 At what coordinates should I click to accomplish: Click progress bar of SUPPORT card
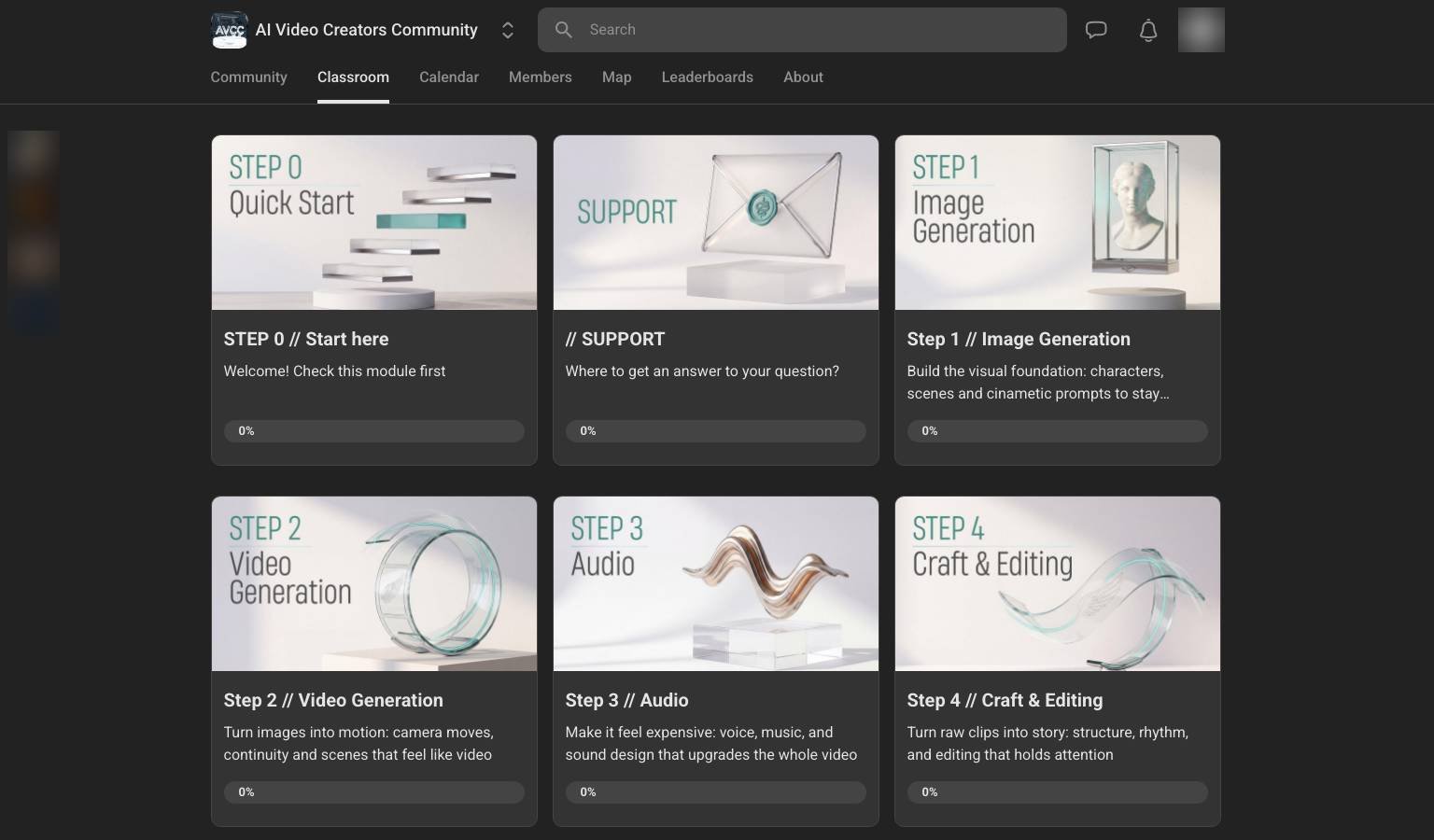pyautogui.click(x=716, y=431)
